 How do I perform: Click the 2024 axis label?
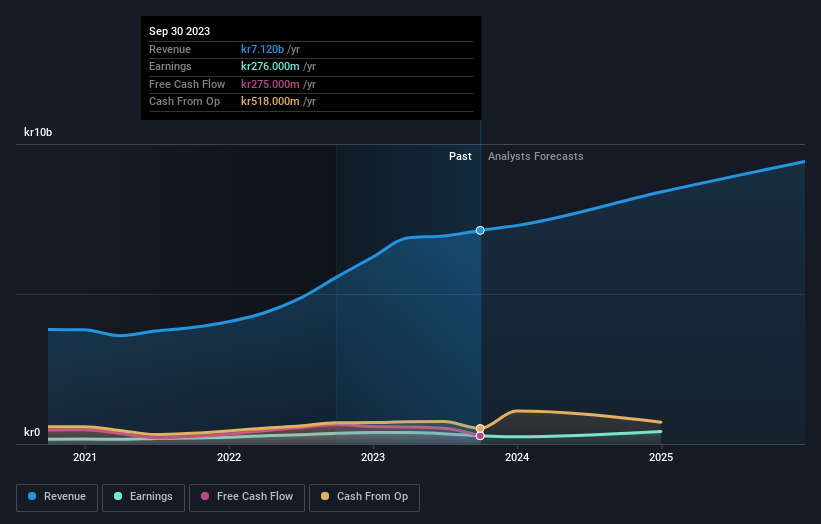click(x=517, y=457)
